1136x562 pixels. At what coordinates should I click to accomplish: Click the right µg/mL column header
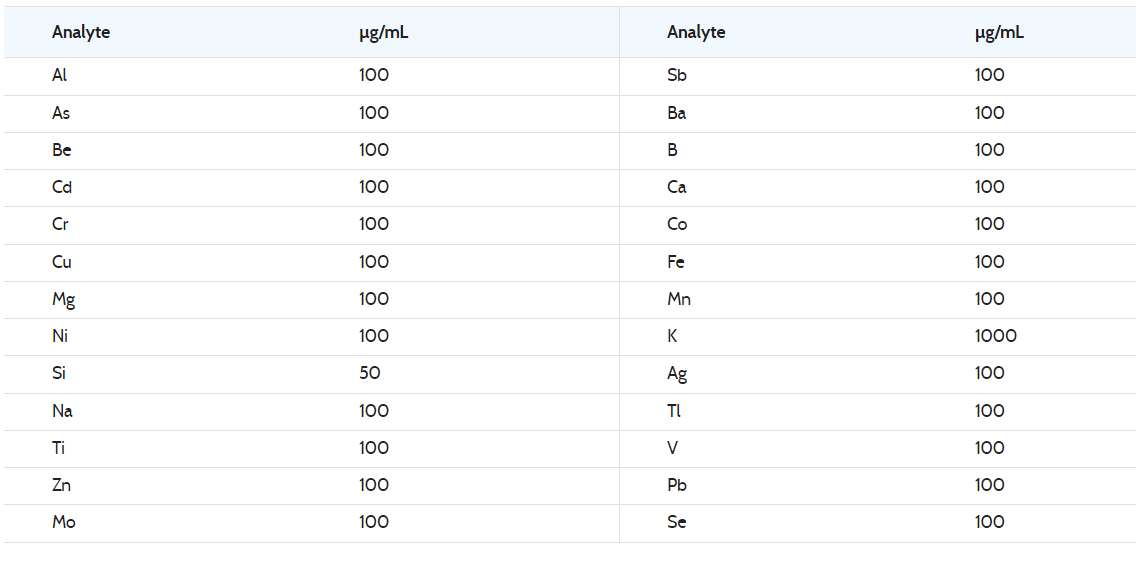coord(1000,33)
